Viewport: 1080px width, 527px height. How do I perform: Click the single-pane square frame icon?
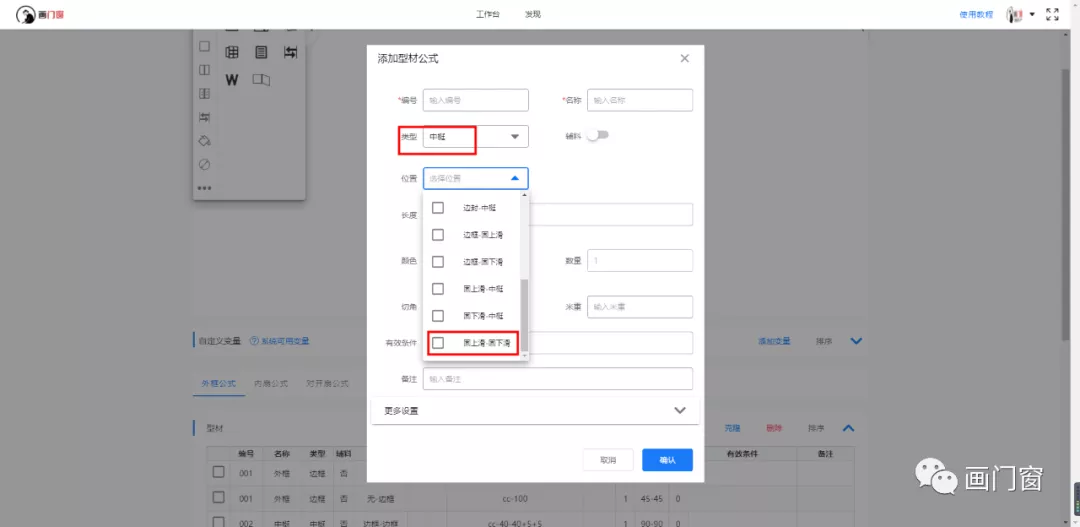[x=204, y=47]
